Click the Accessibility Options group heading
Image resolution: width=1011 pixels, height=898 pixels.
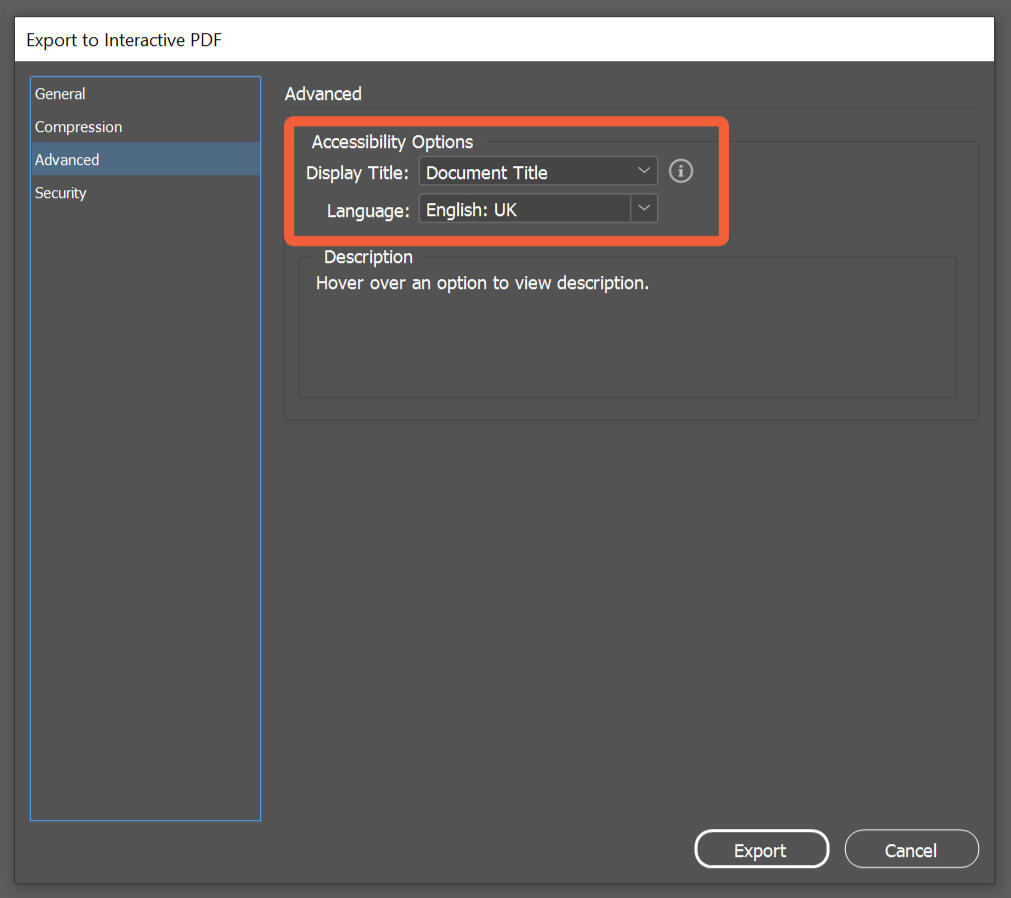pos(392,141)
